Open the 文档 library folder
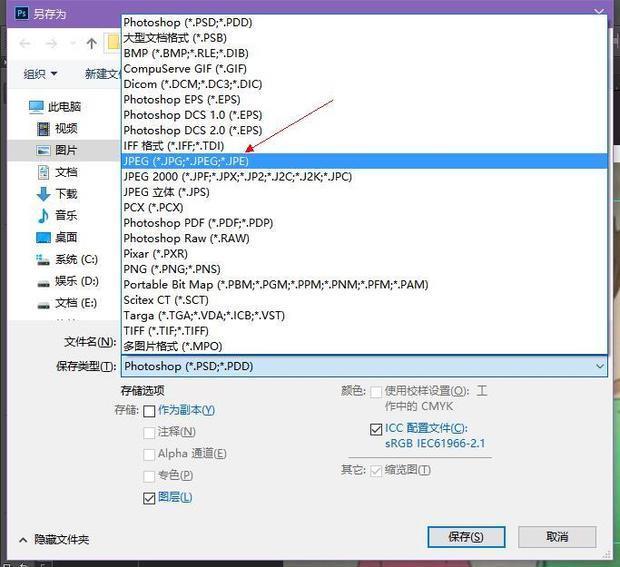620x567 pixels. (x=57, y=172)
